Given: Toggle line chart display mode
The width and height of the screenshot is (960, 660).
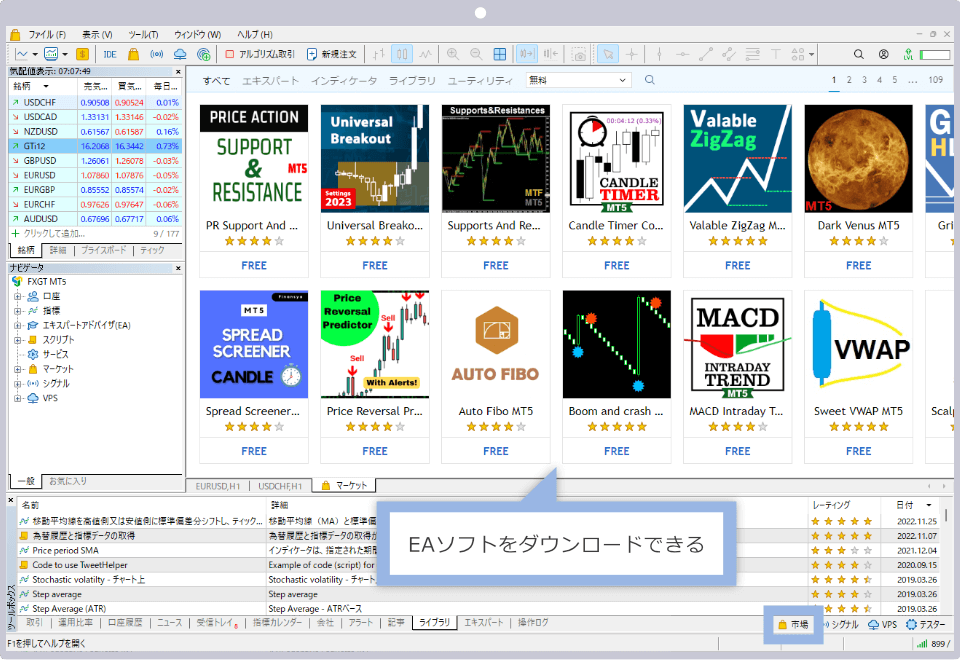Looking at the screenshot, I should pos(426,54).
